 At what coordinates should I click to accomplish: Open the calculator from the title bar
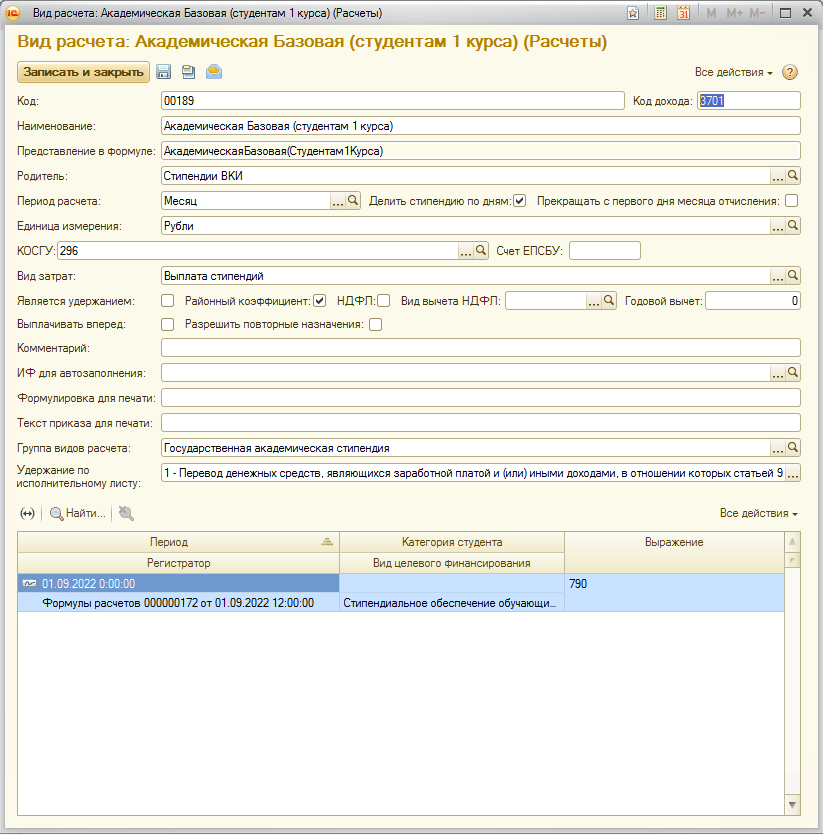660,14
